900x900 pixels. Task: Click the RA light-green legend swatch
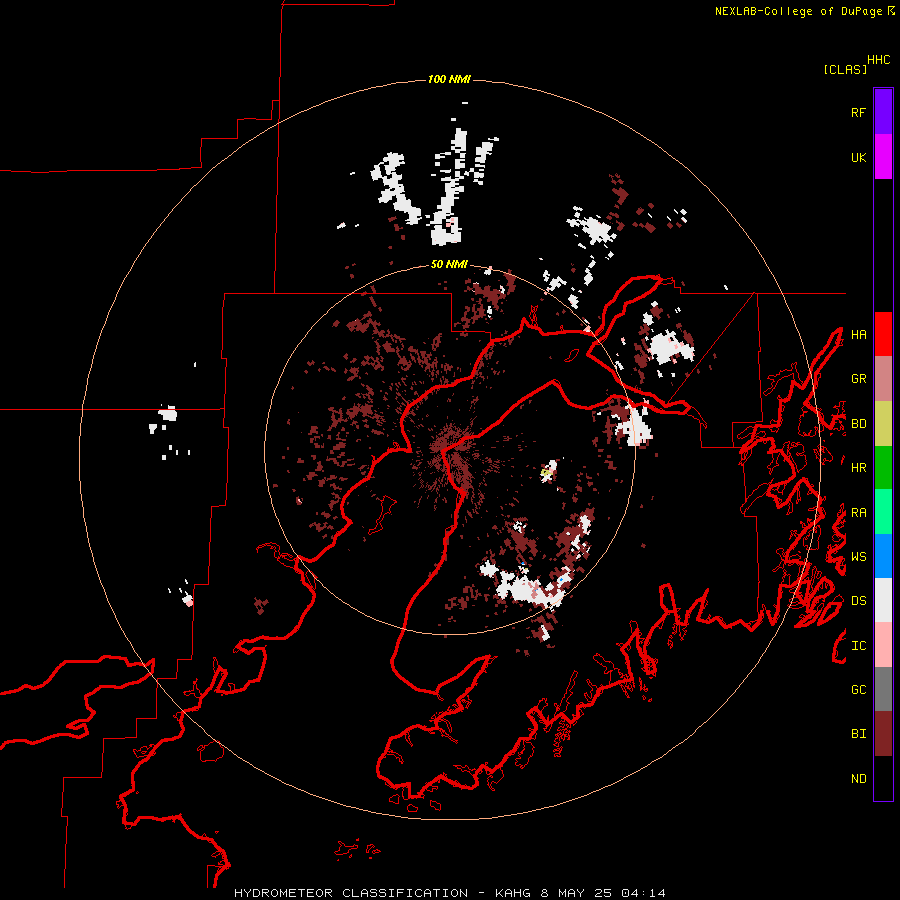(883, 512)
